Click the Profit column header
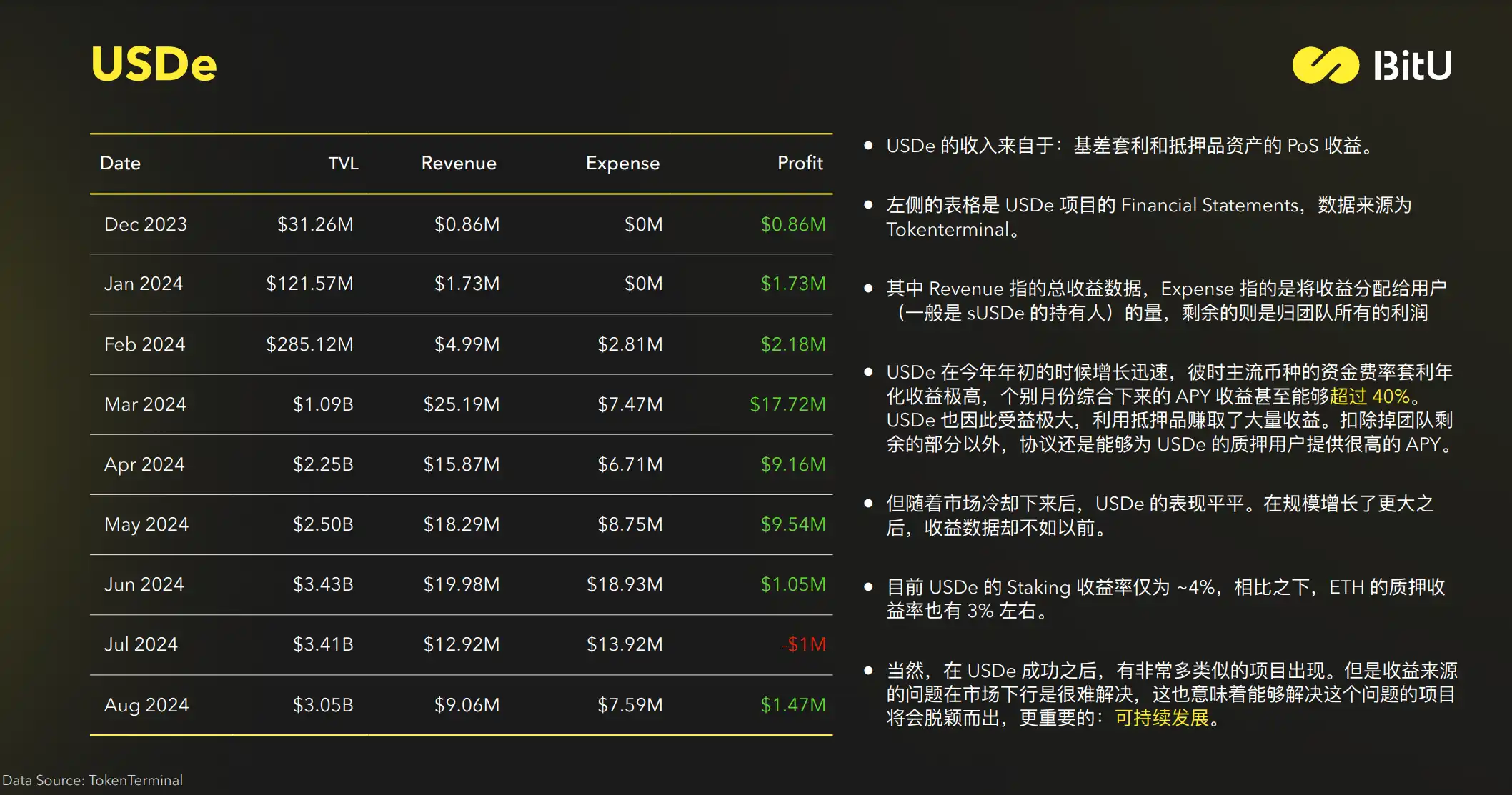 coord(800,163)
